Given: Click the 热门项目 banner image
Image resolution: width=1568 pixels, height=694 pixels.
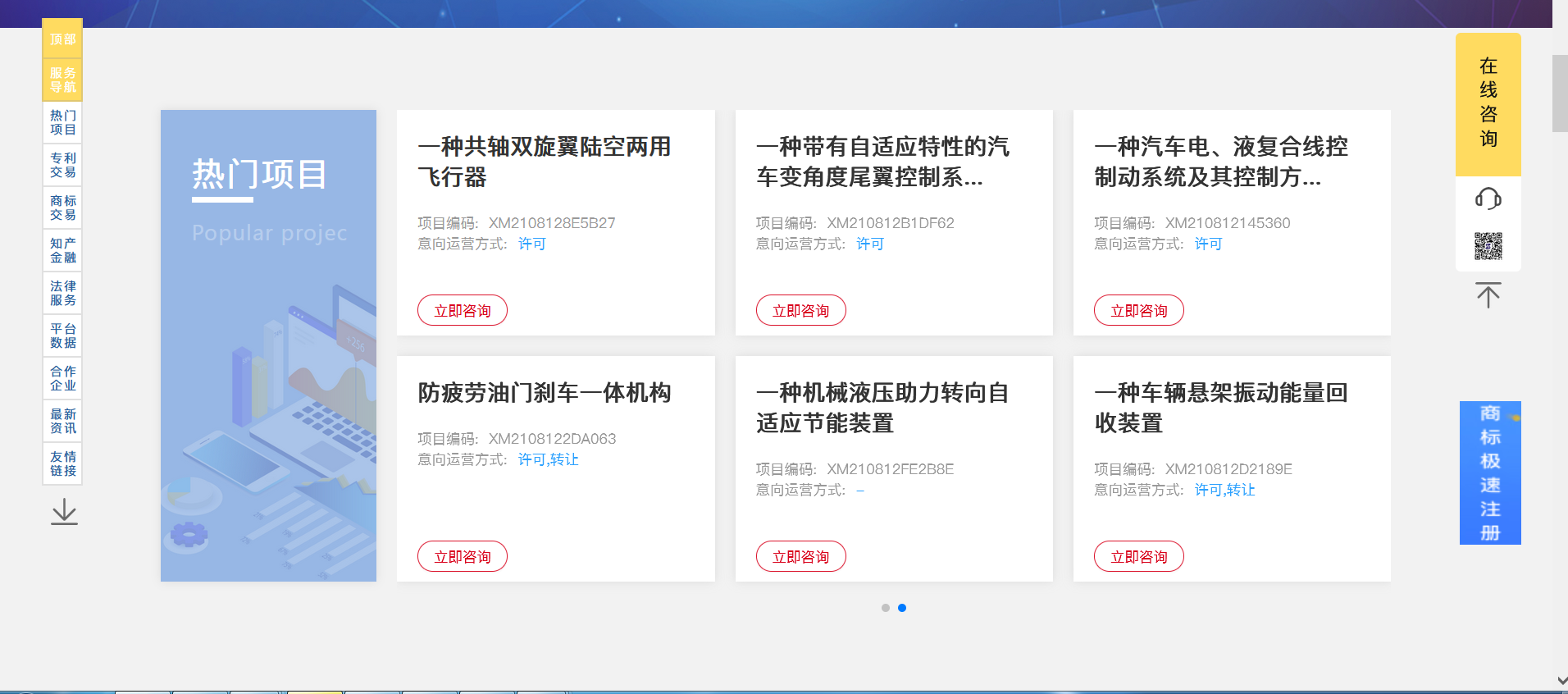Looking at the screenshot, I should 268,345.
